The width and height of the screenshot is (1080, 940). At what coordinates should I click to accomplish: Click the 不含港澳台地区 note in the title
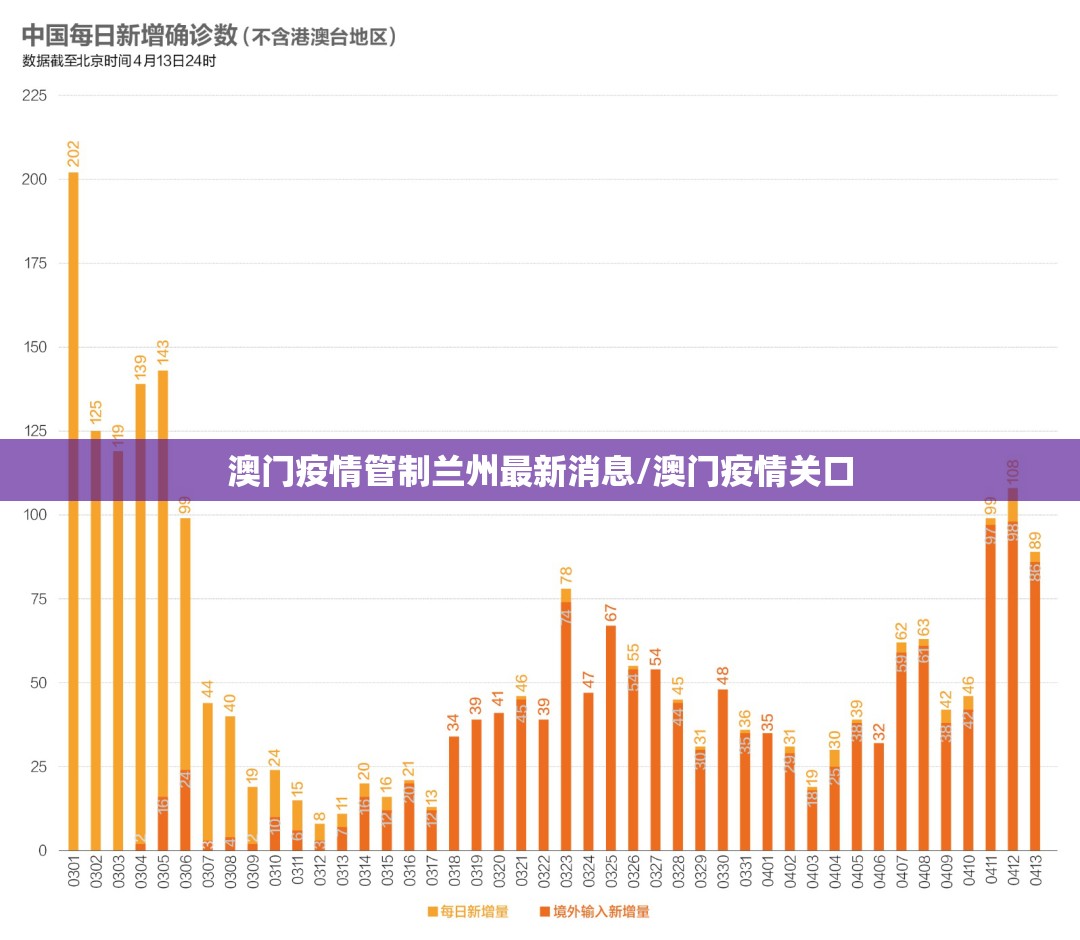(323, 37)
